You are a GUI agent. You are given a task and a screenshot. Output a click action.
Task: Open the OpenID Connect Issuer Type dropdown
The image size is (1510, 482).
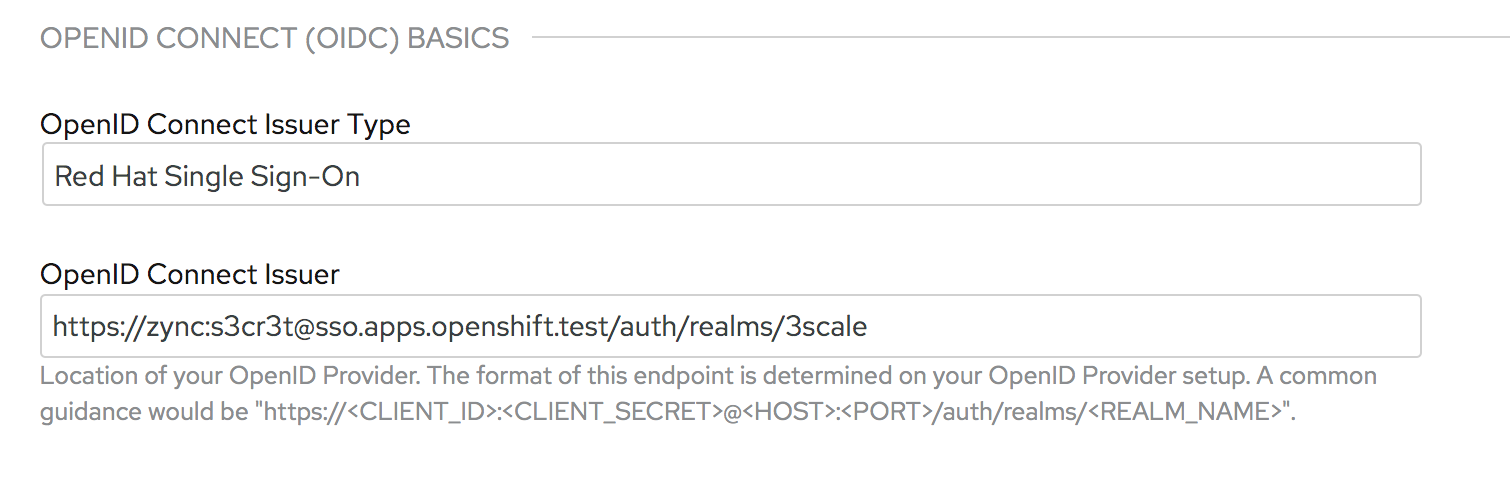point(730,176)
